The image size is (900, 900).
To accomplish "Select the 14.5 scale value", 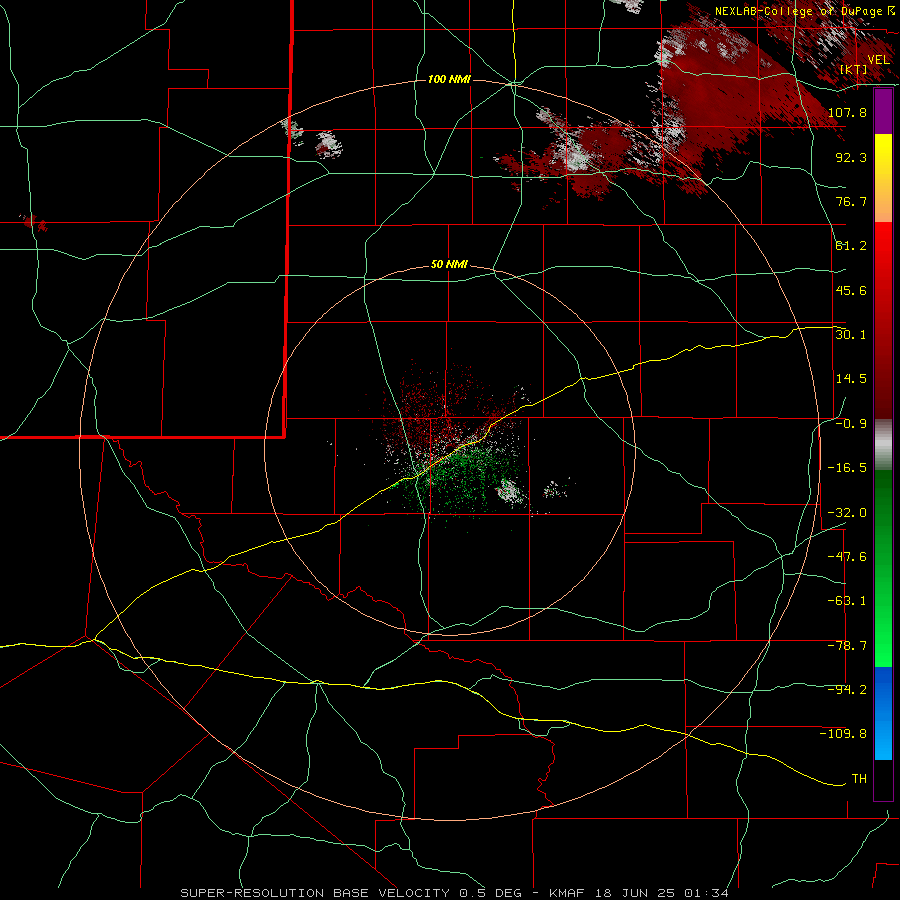I will pos(851,379).
